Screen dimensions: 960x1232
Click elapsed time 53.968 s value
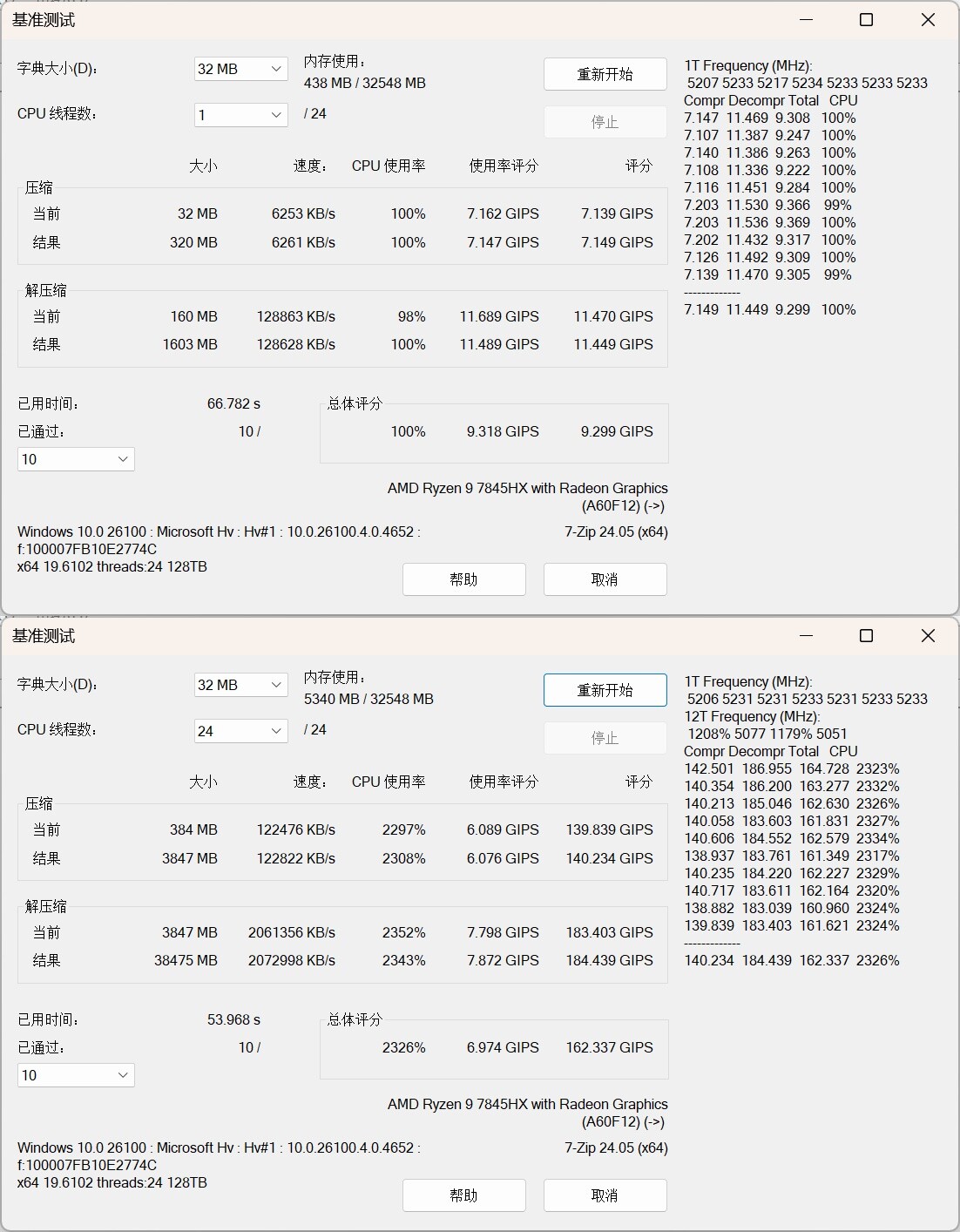(x=233, y=1019)
